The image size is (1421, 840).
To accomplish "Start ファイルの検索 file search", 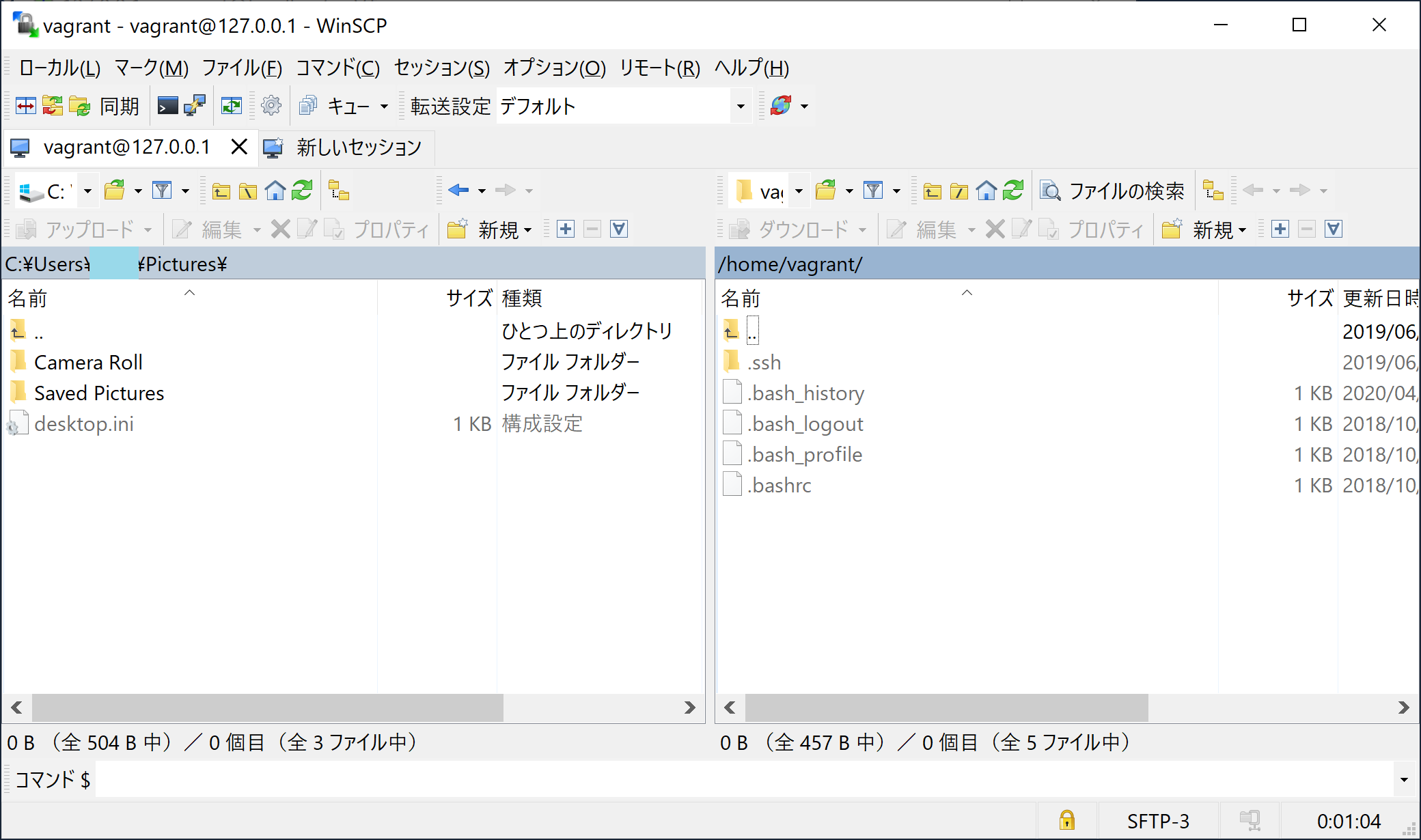I will tap(1114, 191).
